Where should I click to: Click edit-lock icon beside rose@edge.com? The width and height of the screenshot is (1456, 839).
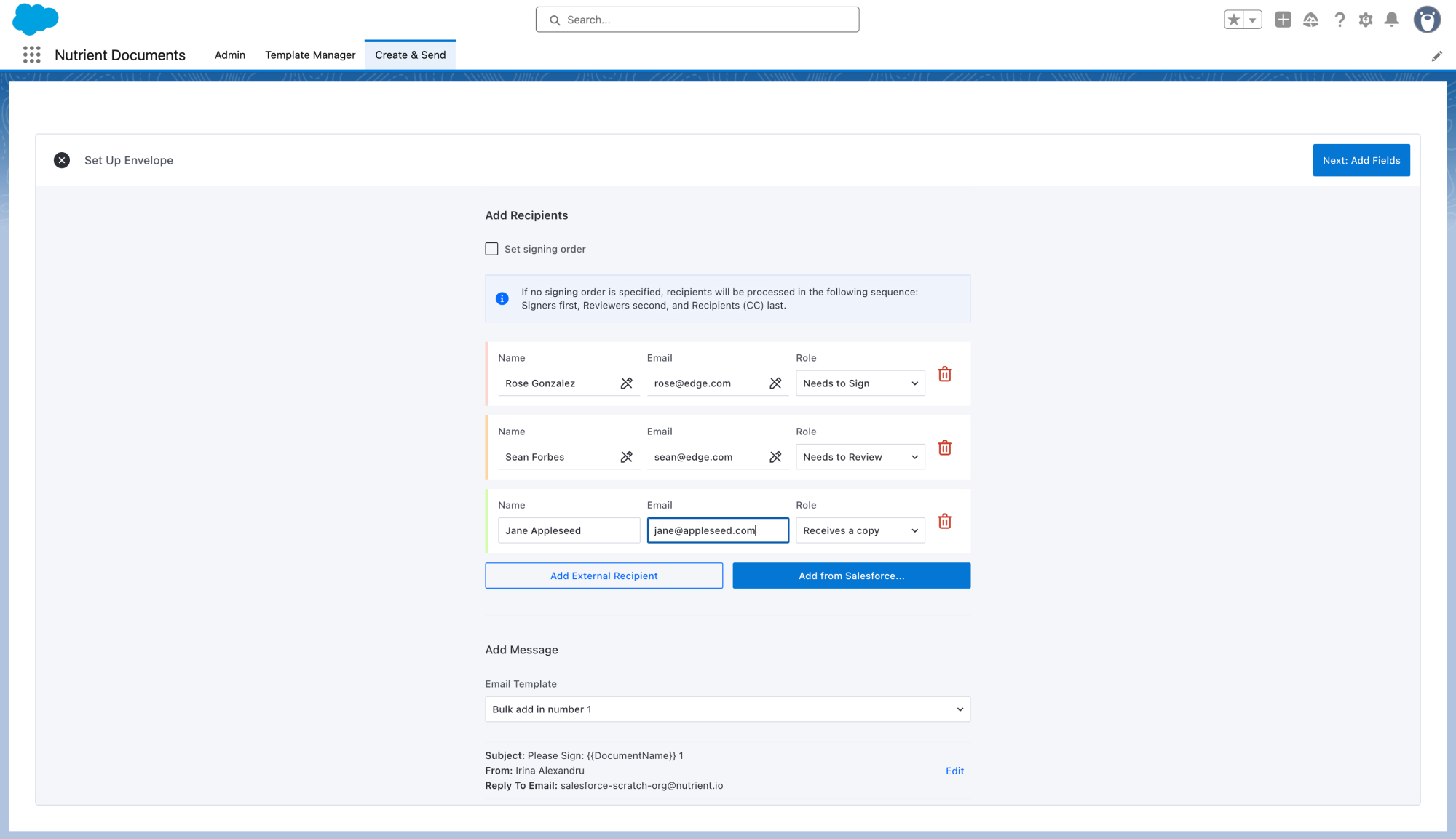775,383
